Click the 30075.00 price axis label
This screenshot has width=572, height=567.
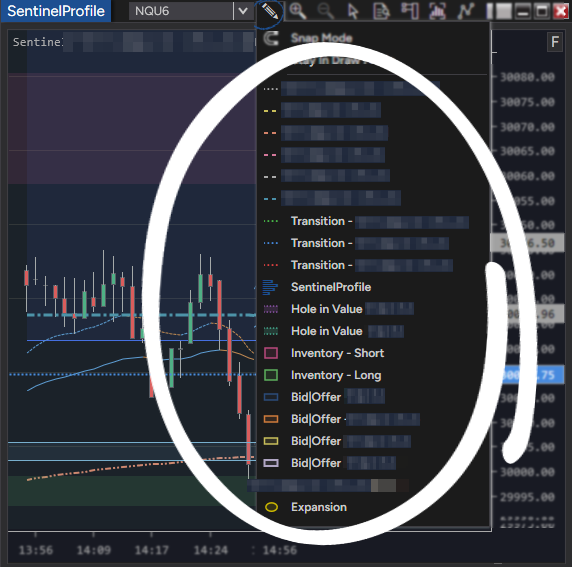tap(527, 102)
